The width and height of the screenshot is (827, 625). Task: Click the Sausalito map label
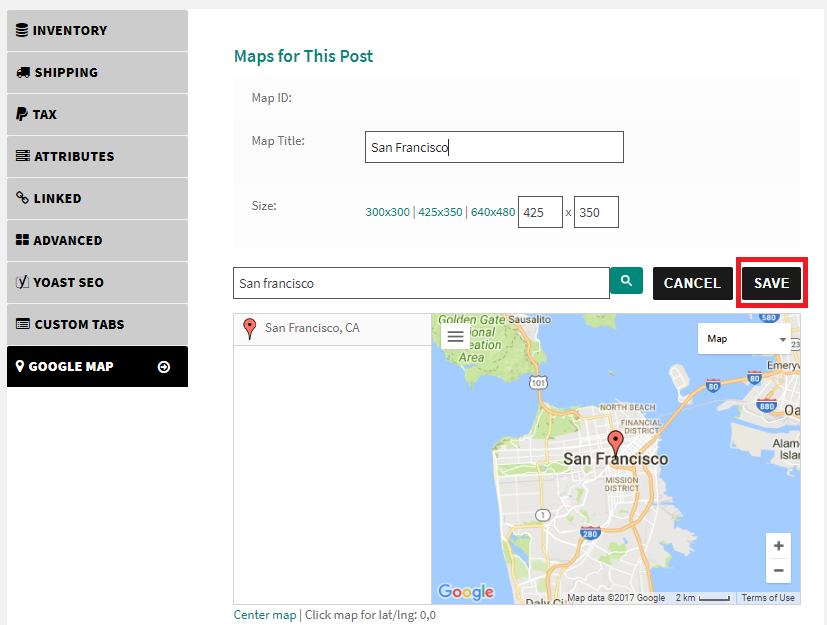(530, 320)
